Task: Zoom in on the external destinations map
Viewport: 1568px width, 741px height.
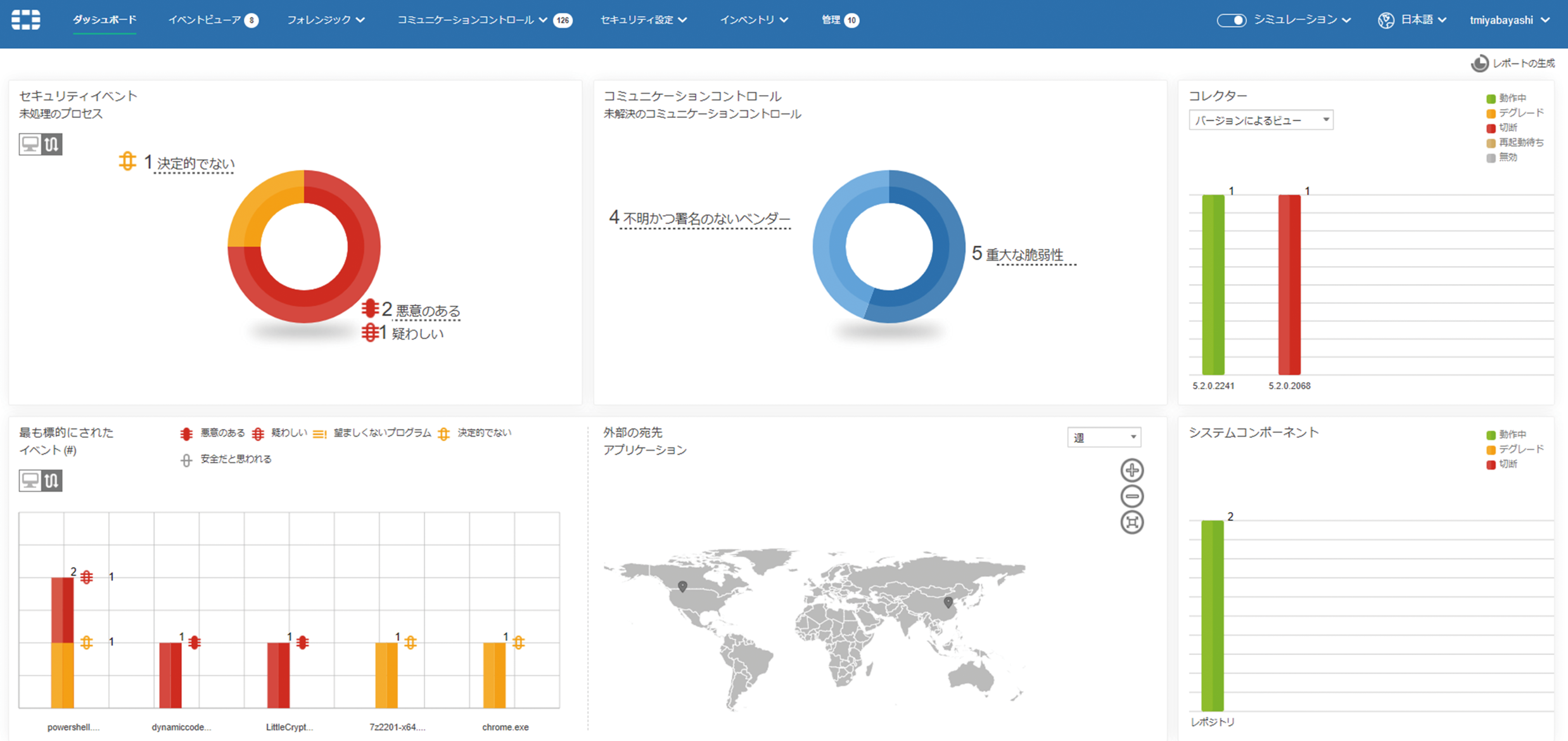Action: pos(1132,470)
